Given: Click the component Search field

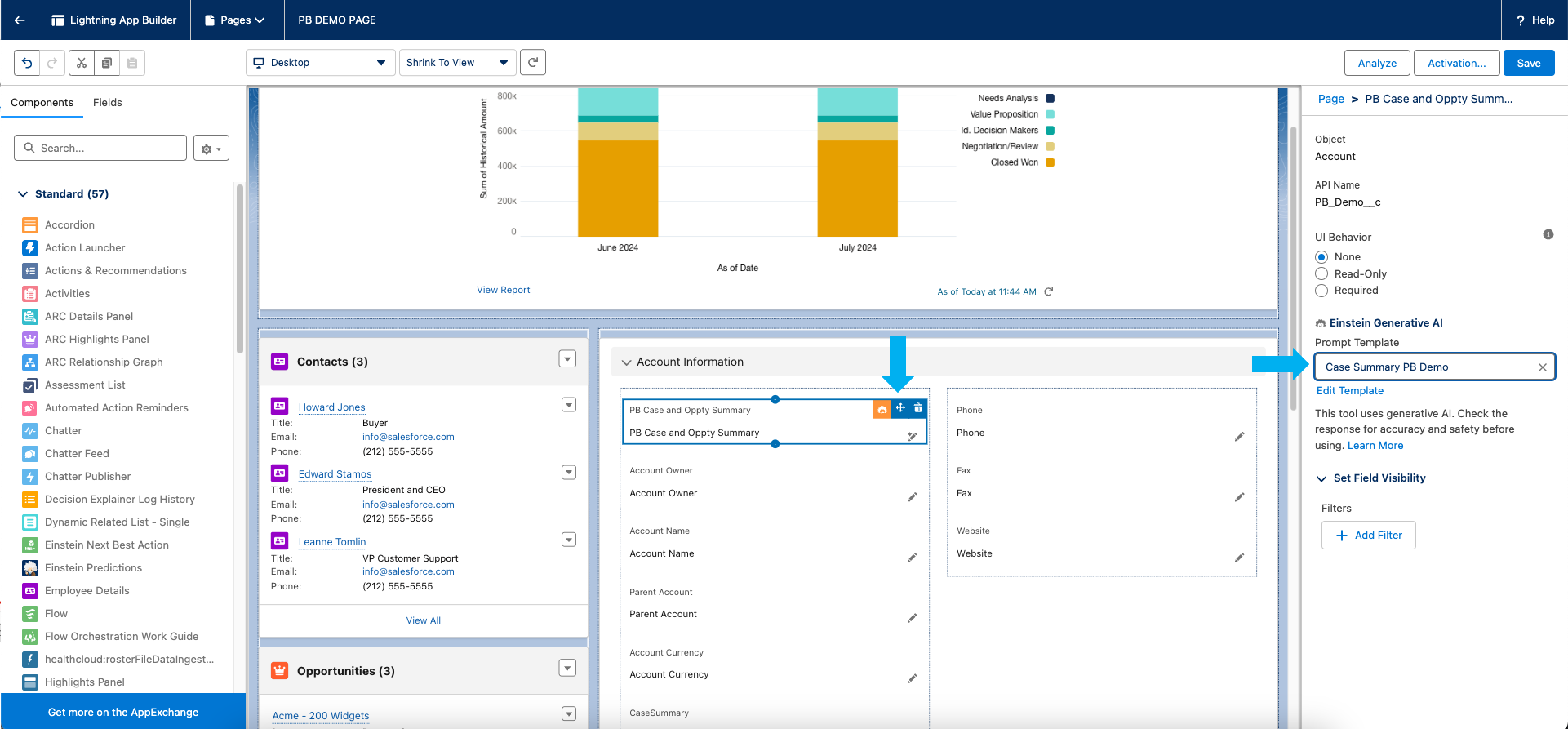Looking at the screenshot, I should pos(100,148).
